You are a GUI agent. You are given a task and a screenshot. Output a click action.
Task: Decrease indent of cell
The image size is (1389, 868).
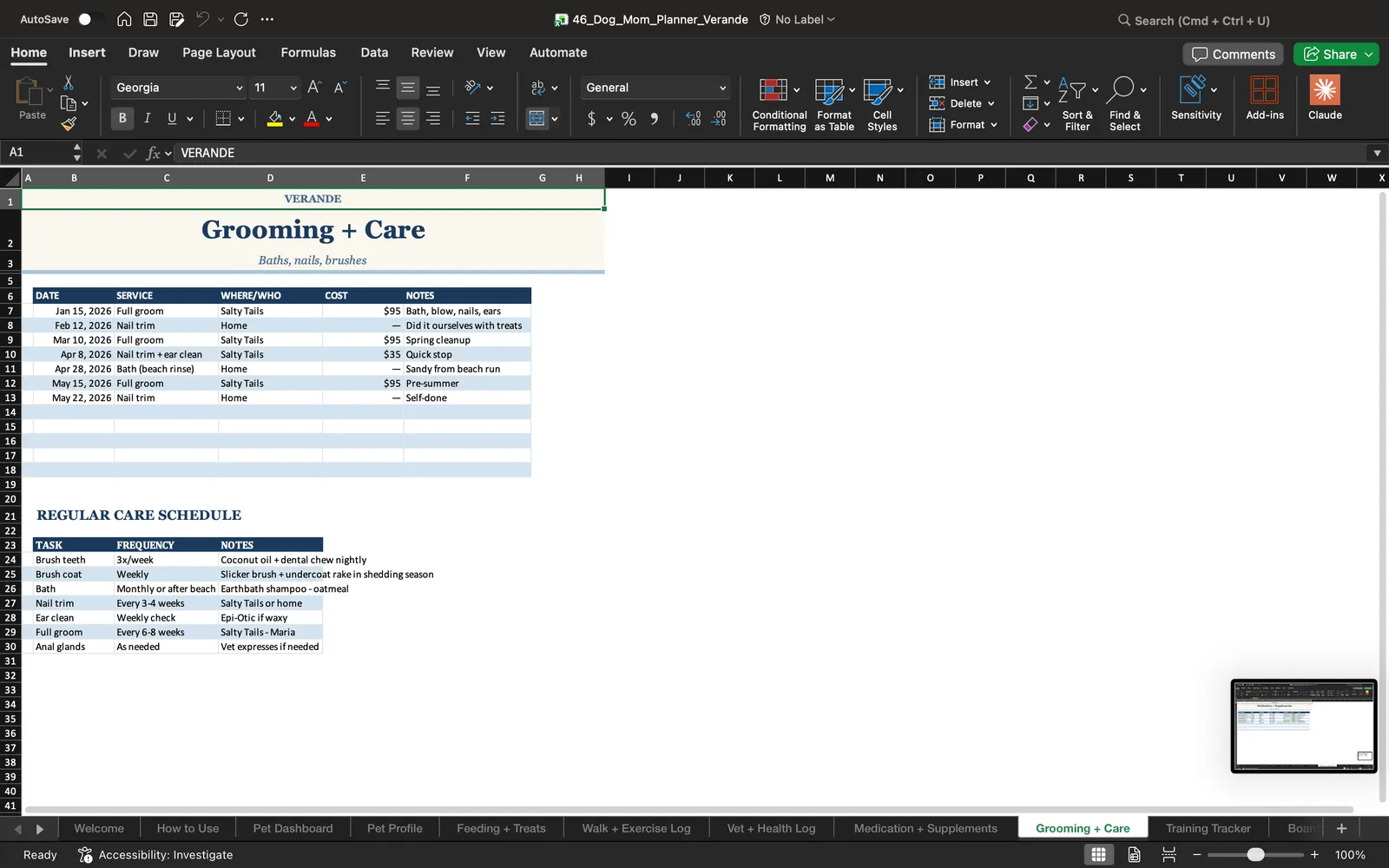[472, 118]
